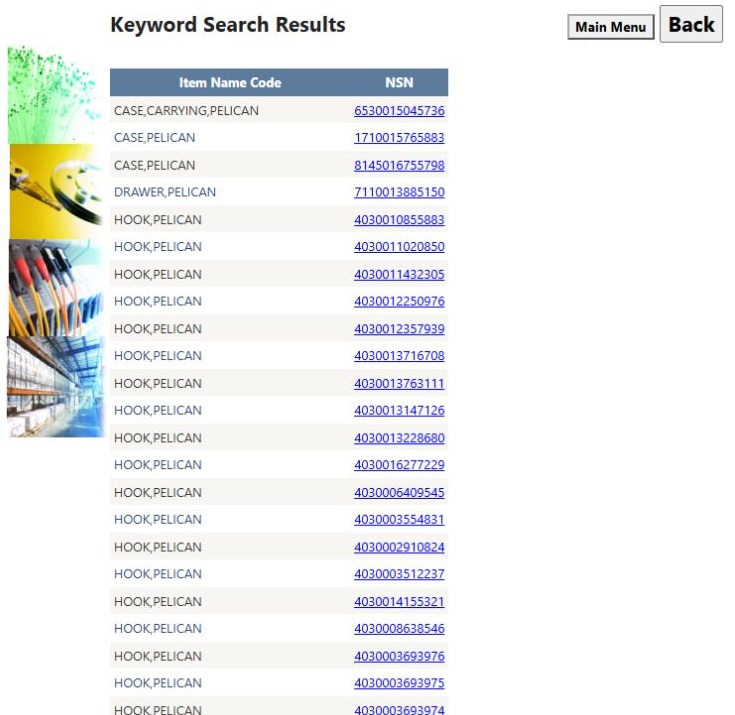735x715 pixels.
Task: Open NSN link 4030002910824
Action: tap(399, 547)
